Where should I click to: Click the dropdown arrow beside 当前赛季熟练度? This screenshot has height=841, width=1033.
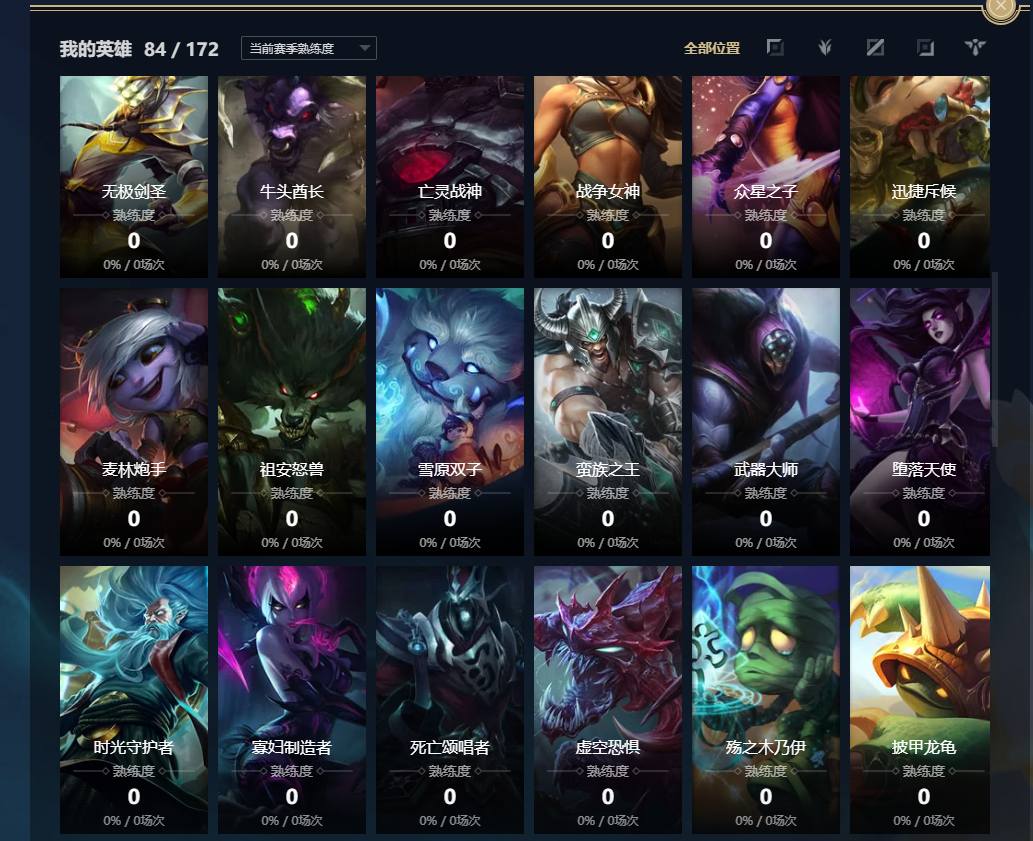(364, 48)
